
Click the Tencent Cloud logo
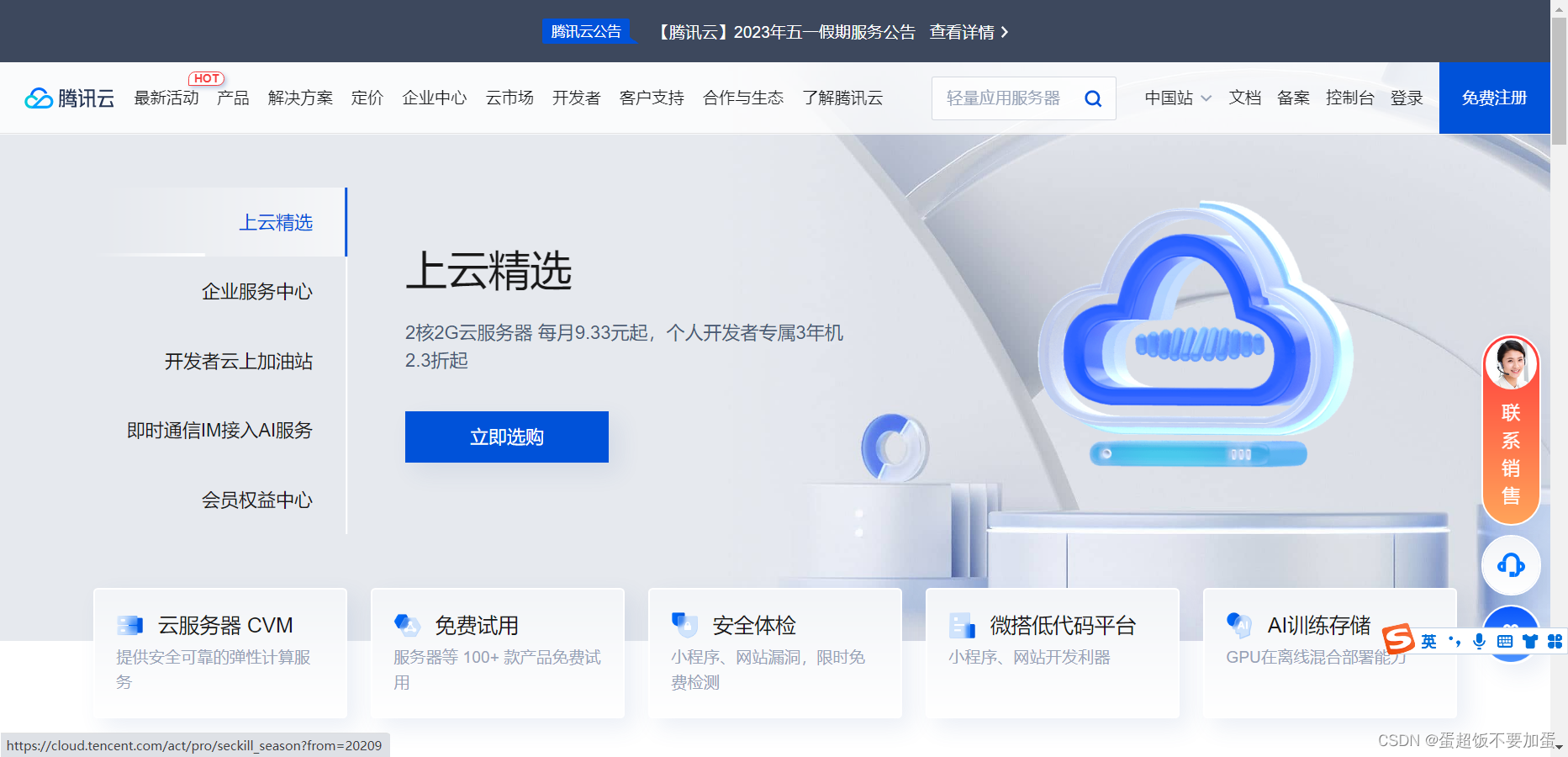coord(70,98)
